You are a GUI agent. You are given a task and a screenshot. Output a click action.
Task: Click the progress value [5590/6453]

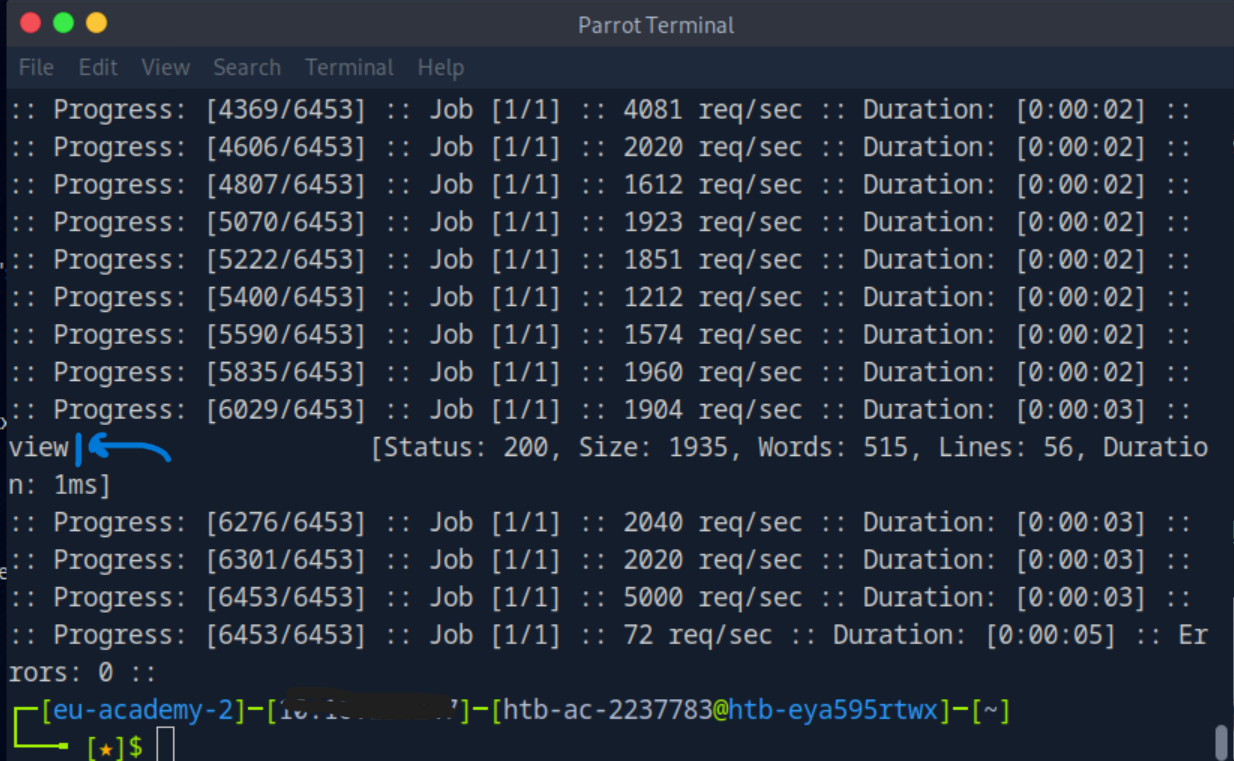[x=286, y=335]
